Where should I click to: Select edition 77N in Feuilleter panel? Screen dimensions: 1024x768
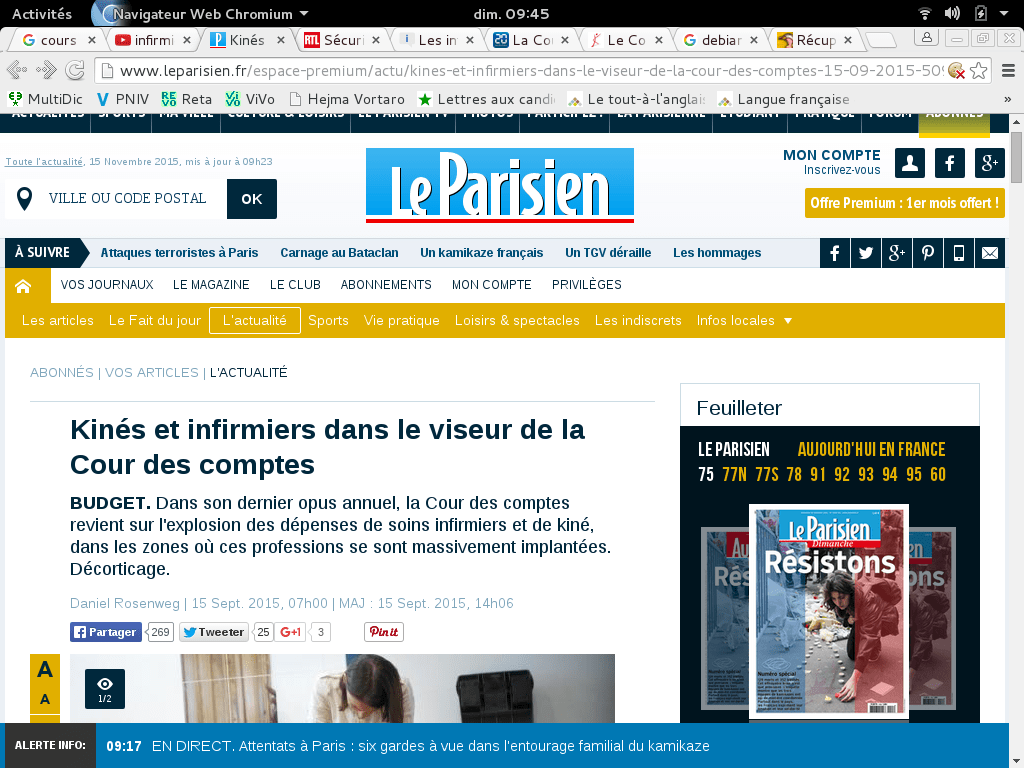point(735,475)
